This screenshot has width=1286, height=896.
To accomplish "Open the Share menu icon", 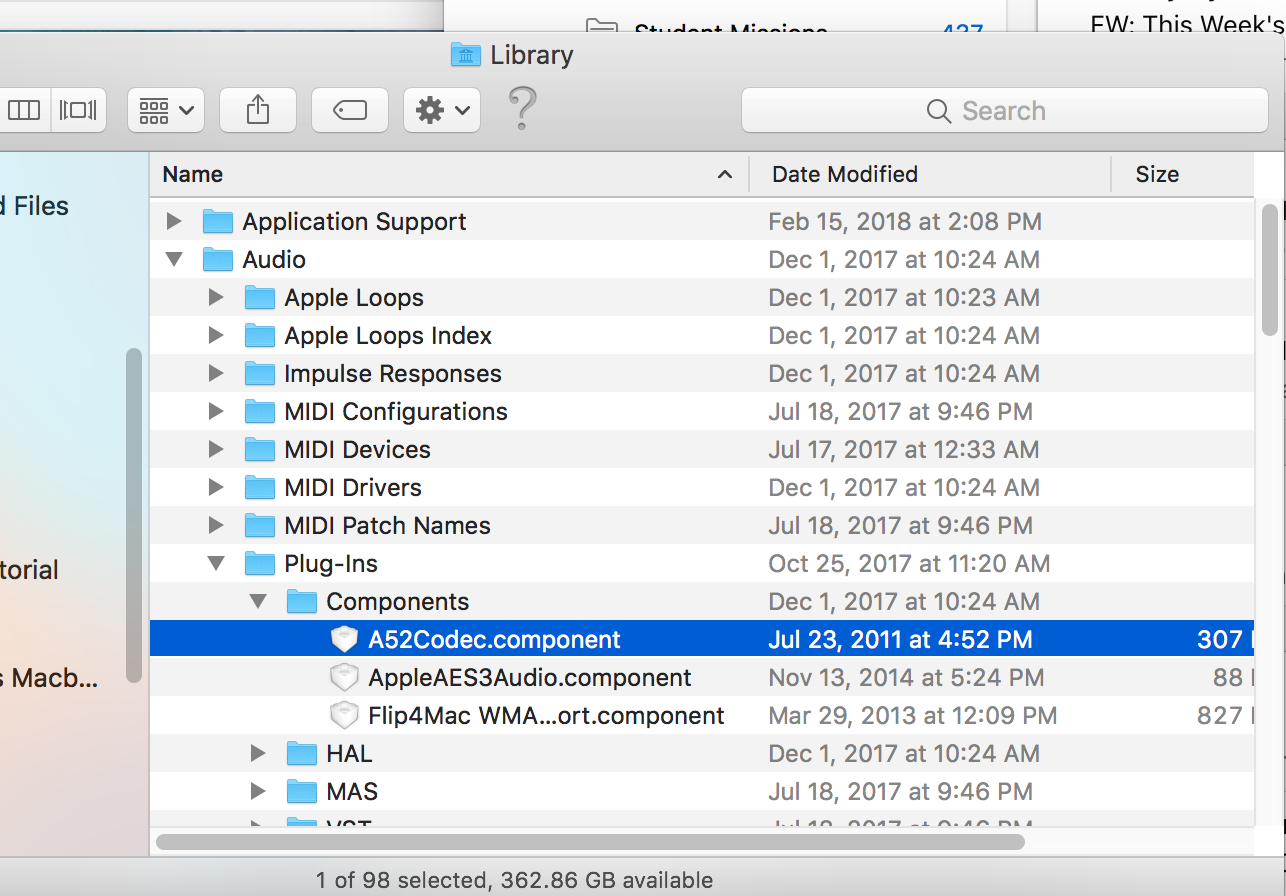I will 257,110.
